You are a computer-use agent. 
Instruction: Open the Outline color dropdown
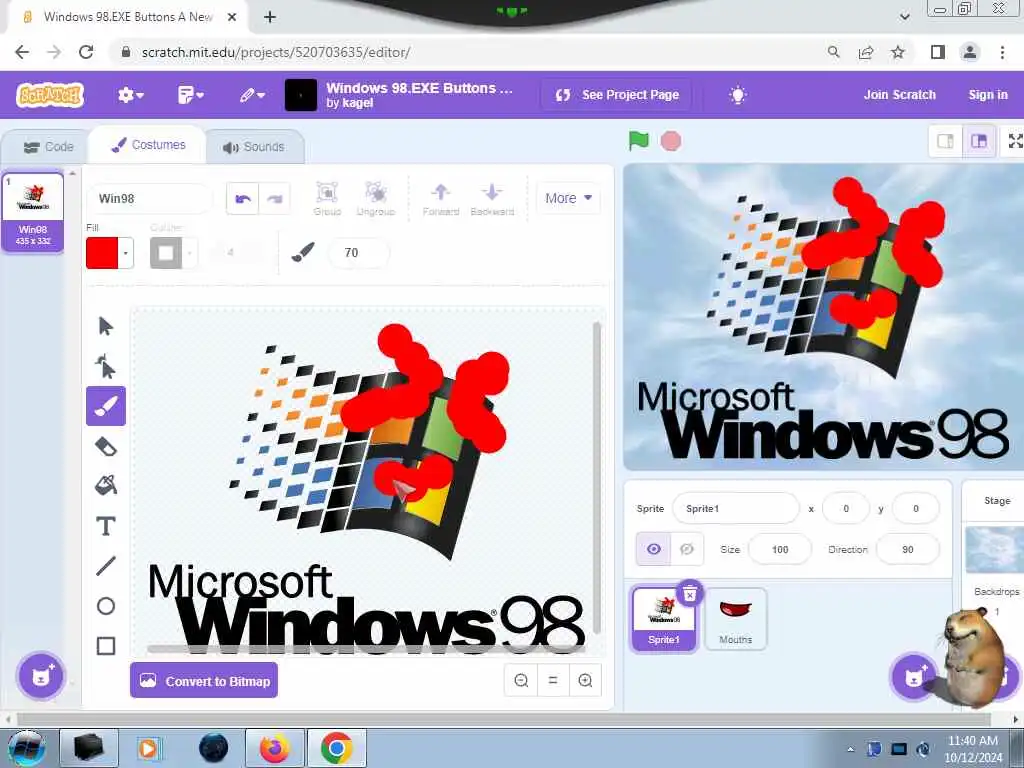tap(189, 253)
